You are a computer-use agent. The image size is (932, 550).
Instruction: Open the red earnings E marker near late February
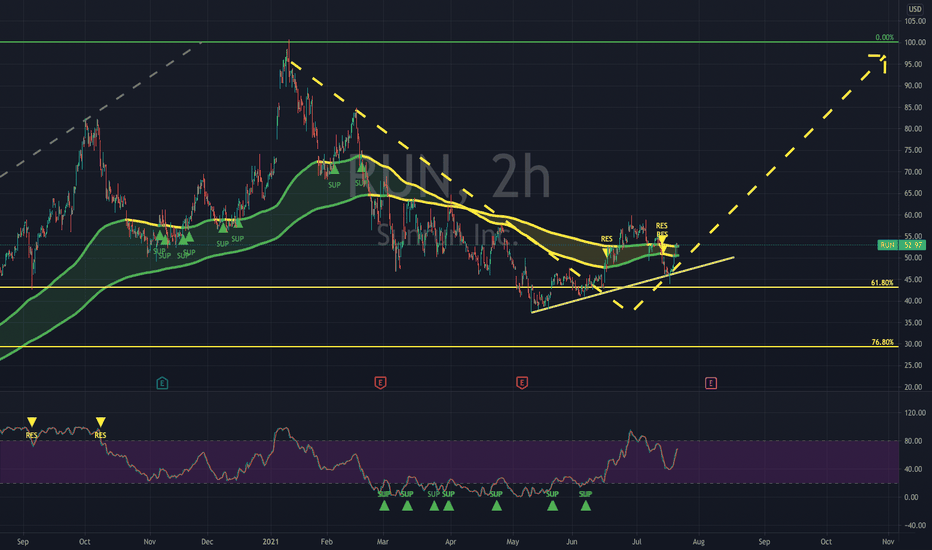380,382
